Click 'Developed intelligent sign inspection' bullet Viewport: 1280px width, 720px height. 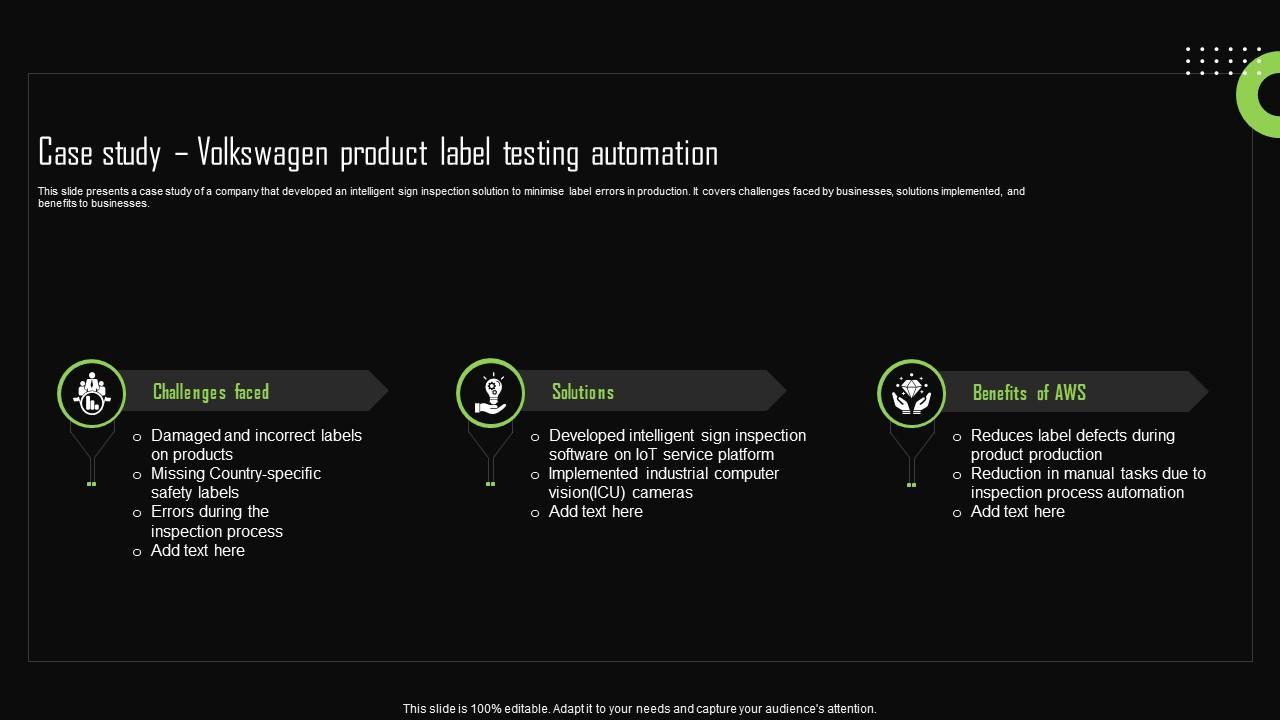677,445
